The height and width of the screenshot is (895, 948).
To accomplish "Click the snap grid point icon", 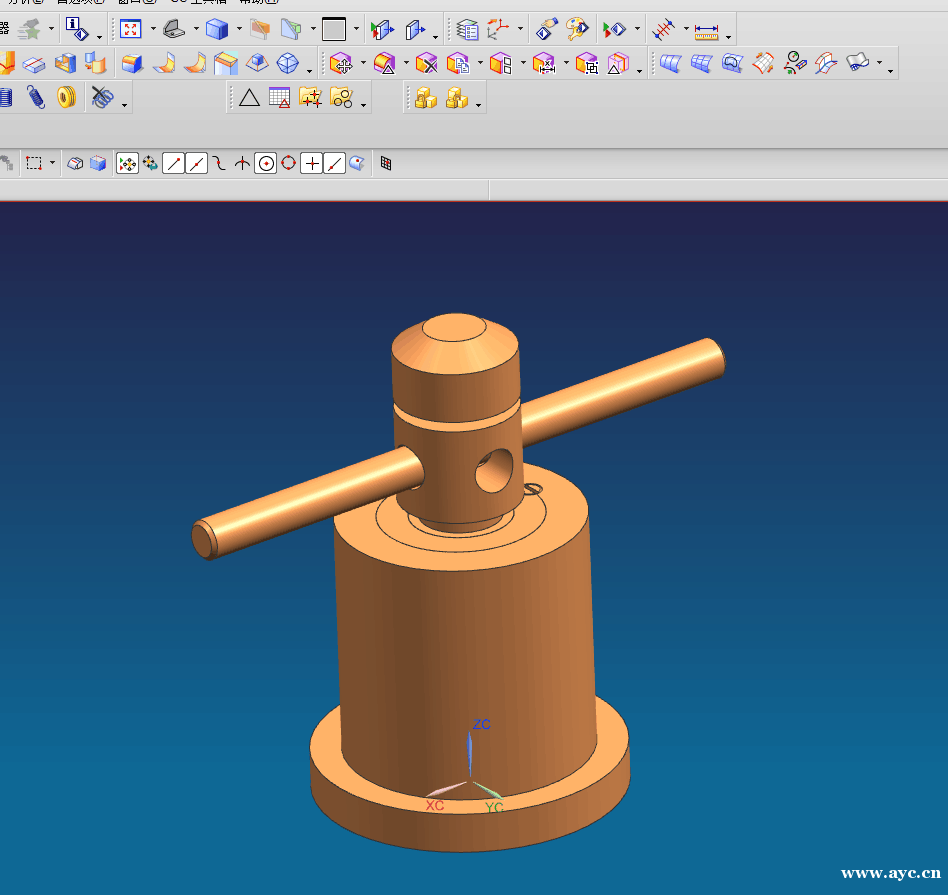I will click(386, 163).
